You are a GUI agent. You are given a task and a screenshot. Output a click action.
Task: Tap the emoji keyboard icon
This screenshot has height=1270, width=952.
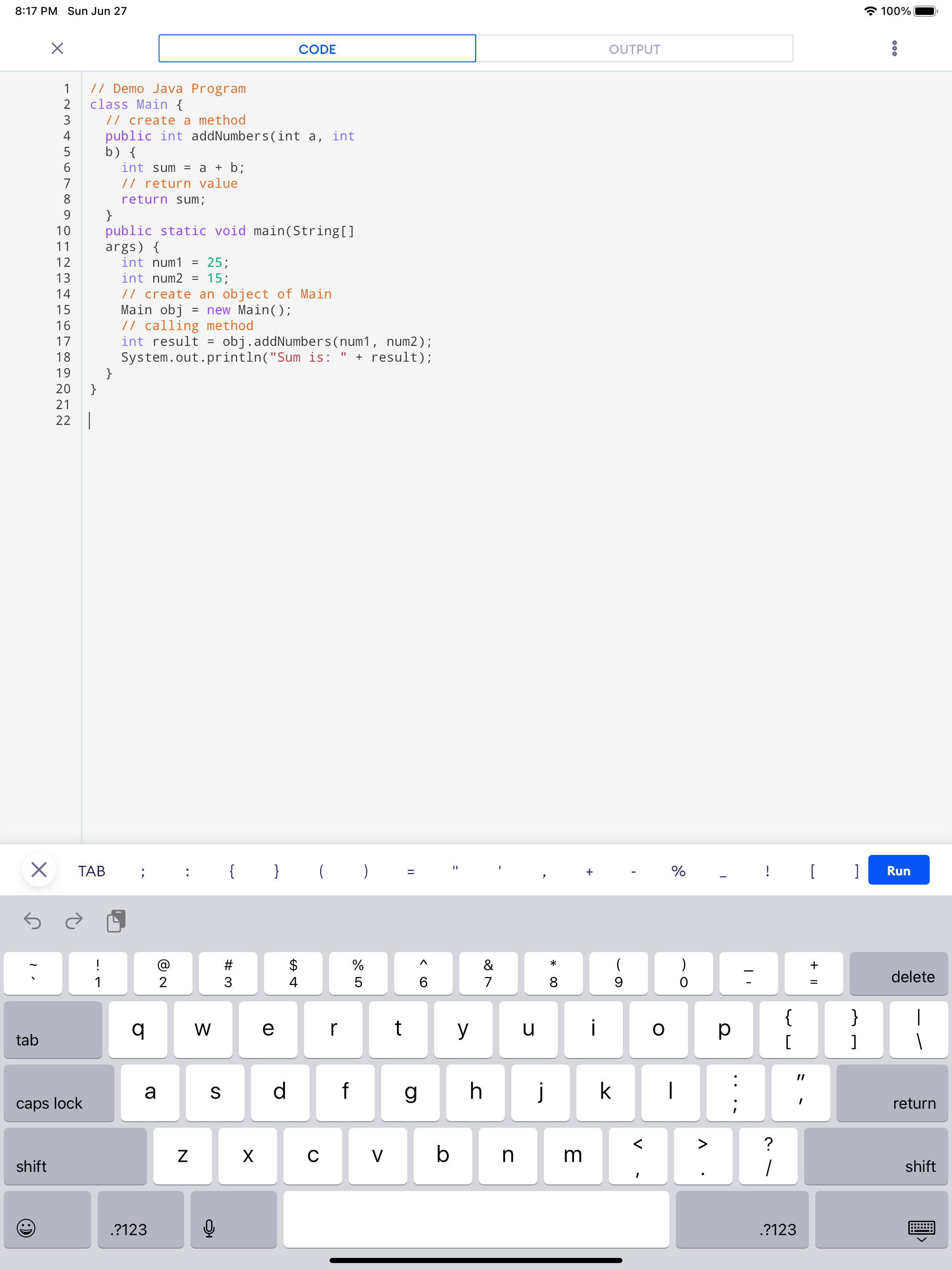pyautogui.click(x=26, y=1228)
